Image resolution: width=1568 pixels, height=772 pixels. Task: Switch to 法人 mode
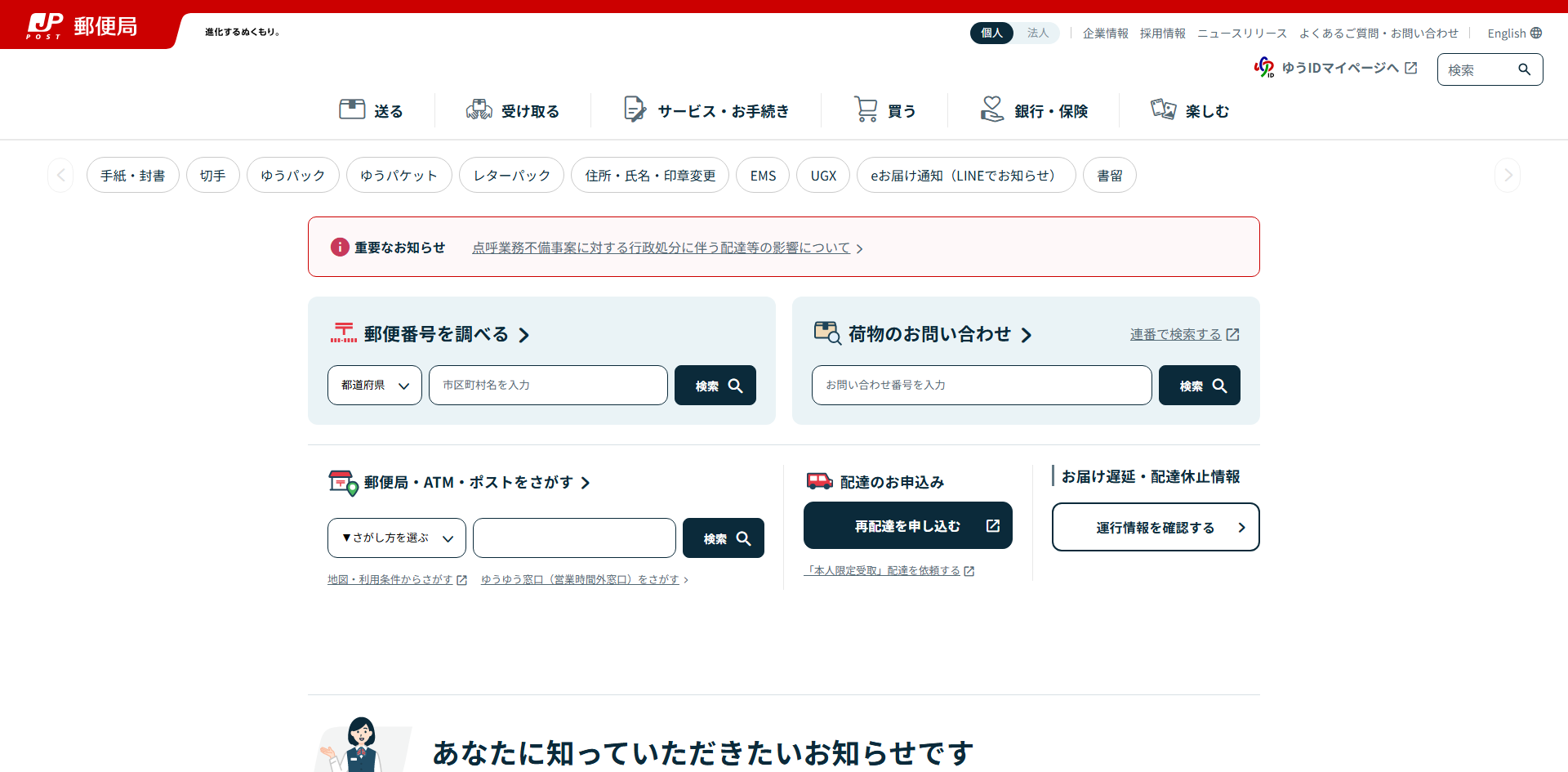[1037, 33]
